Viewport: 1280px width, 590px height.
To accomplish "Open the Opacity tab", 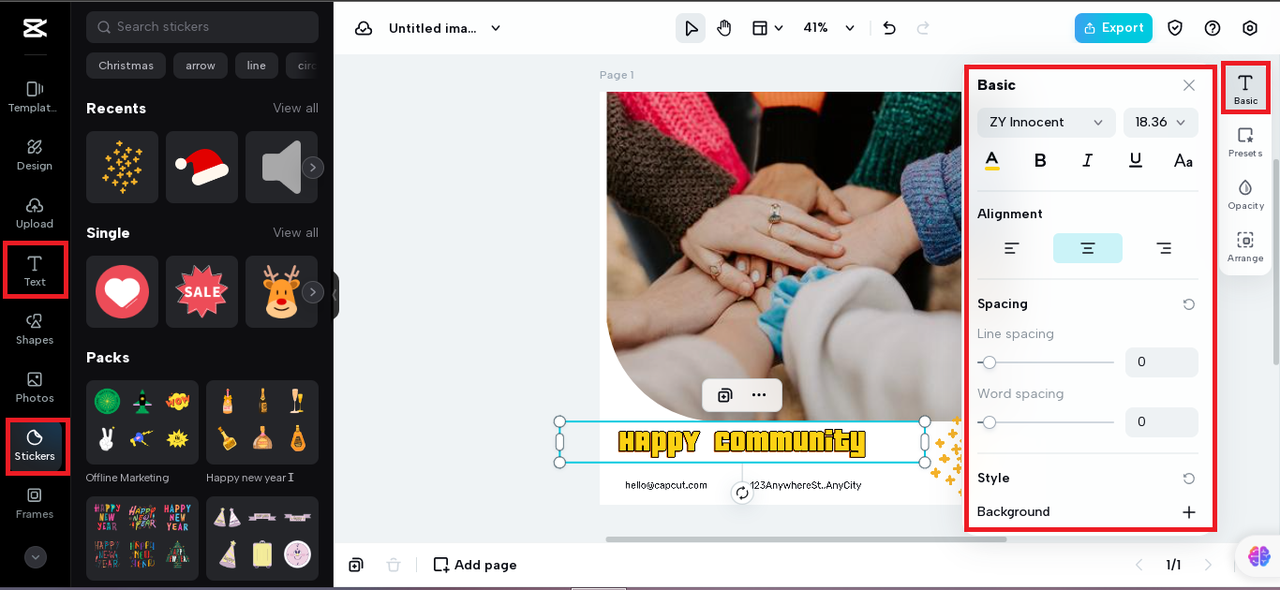I will point(1246,194).
